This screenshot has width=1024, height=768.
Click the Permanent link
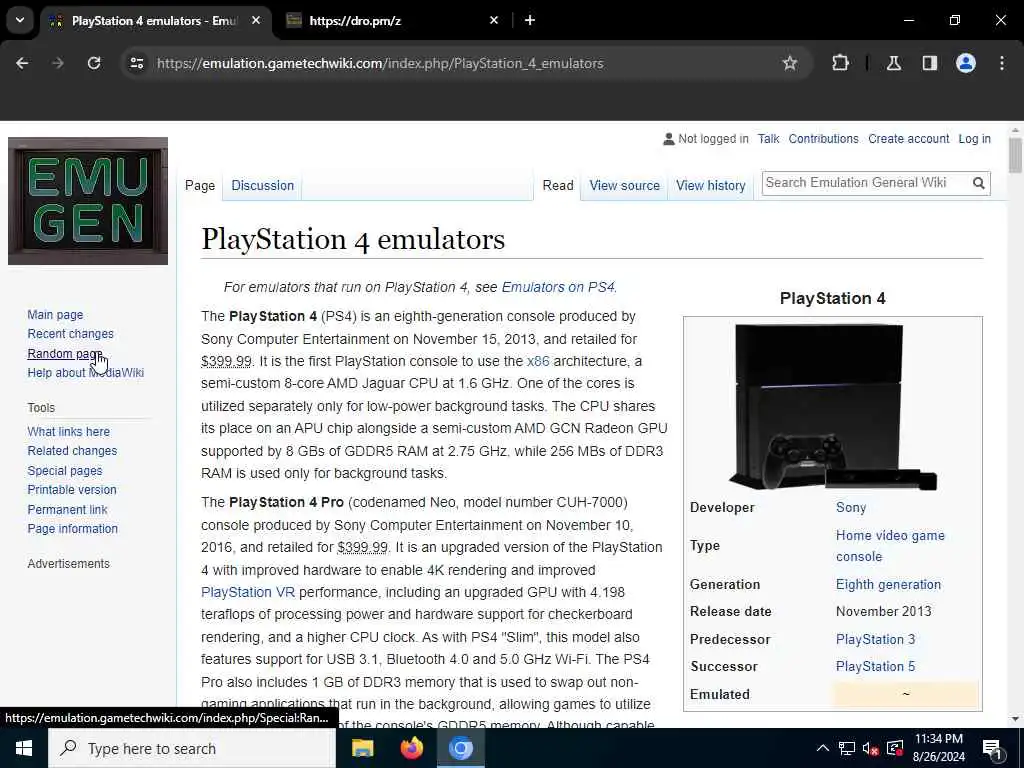pyautogui.click(x=67, y=510)
